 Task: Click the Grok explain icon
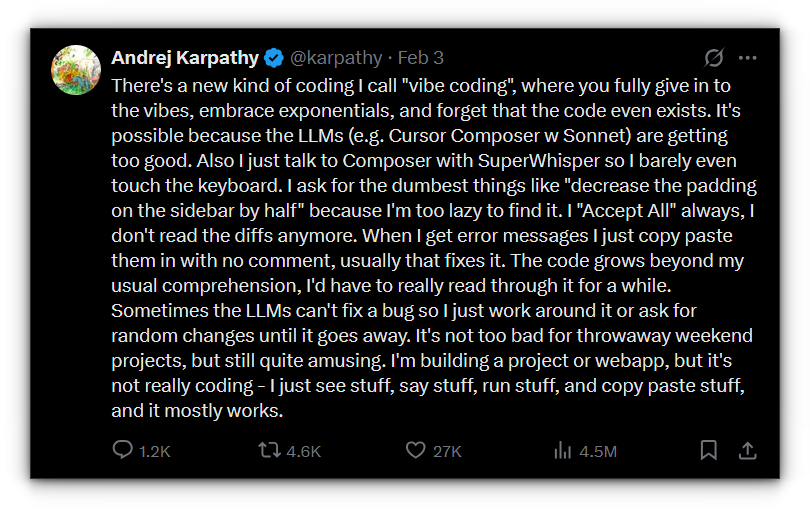click(x=714, y=57)
